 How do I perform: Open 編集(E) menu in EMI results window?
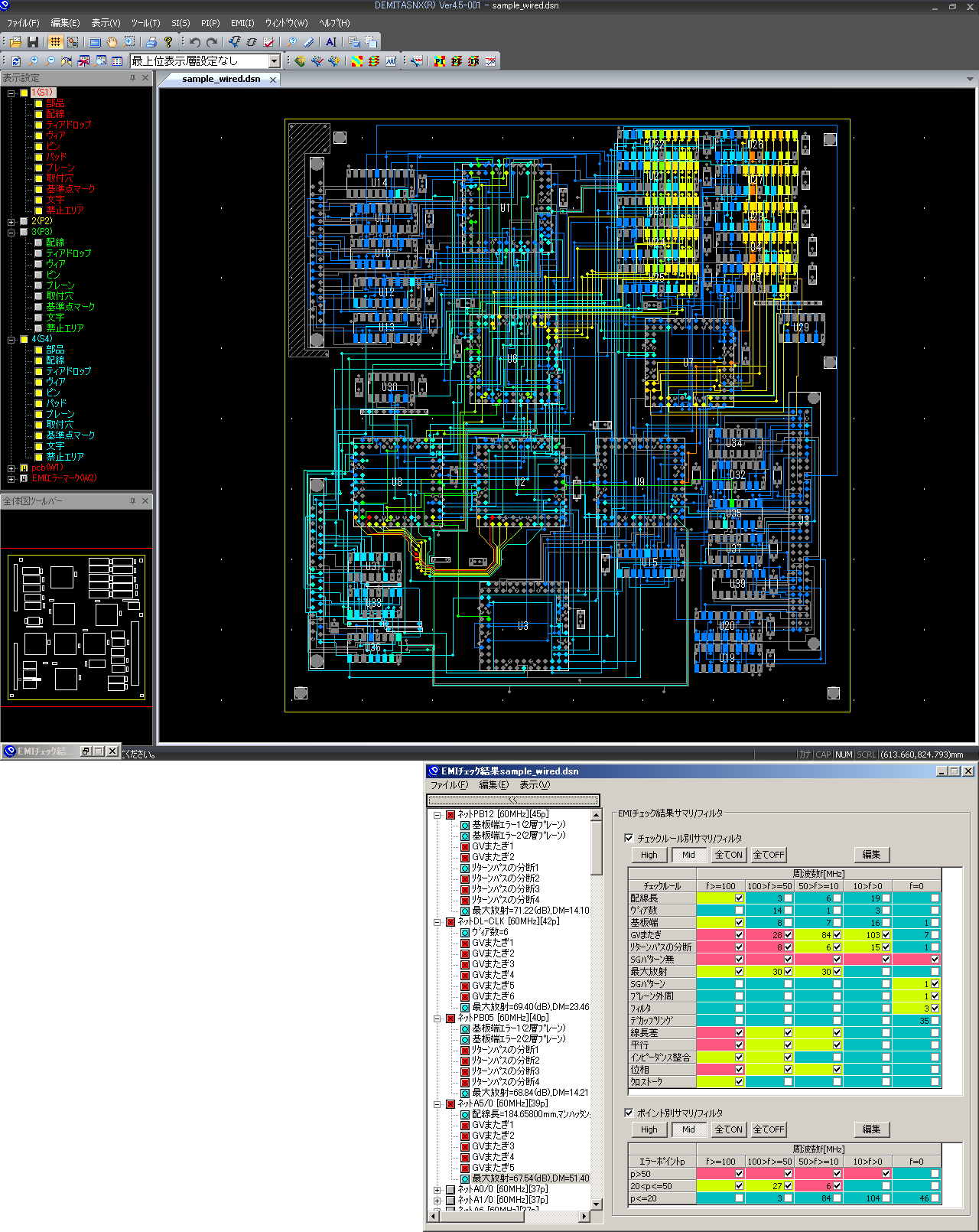pyautogui.click(x=493, y=785)
